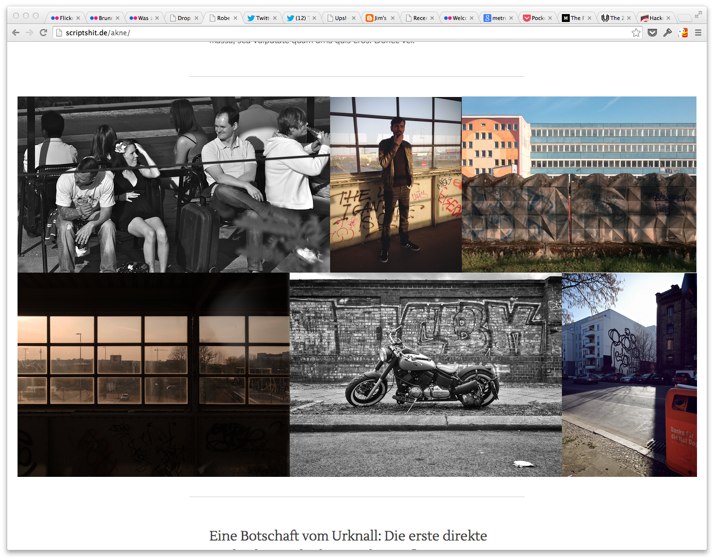Open the sepia photo of the sunset window grid
This screenshot has width=714, height=560.
coord(153,375)
